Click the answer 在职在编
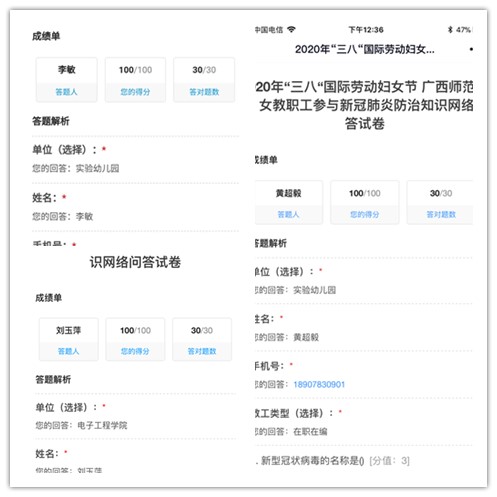Screen dimensions: 497x497 click(310, 432)
